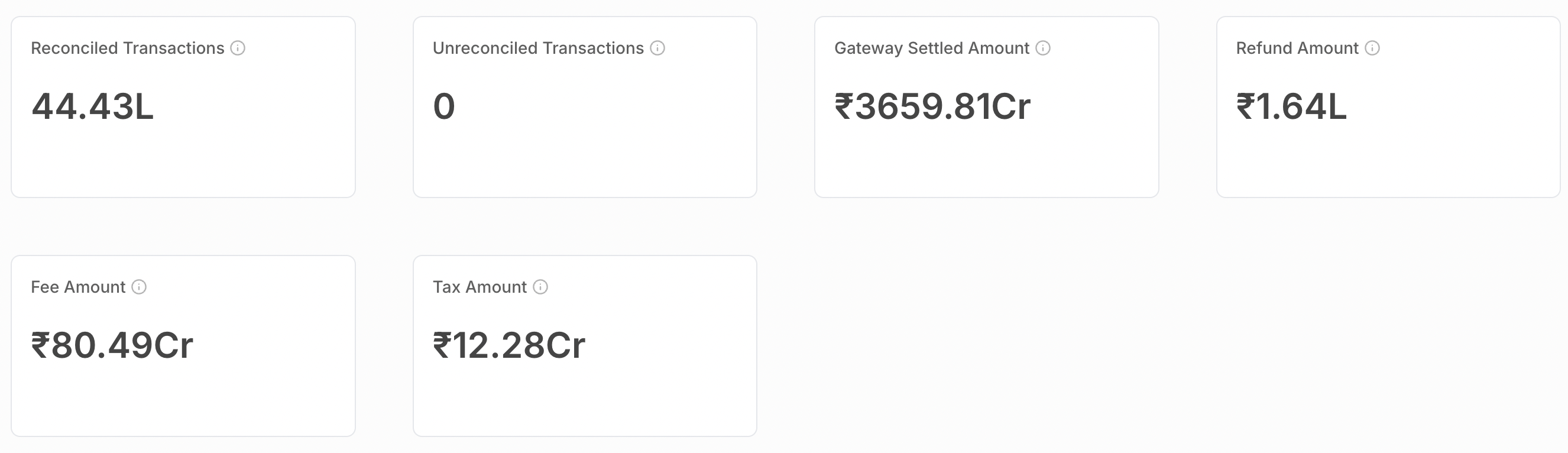Select the Unreconciled Transactions card title
The width and height of the screenshot is (1568, 453).
point(538,48)
